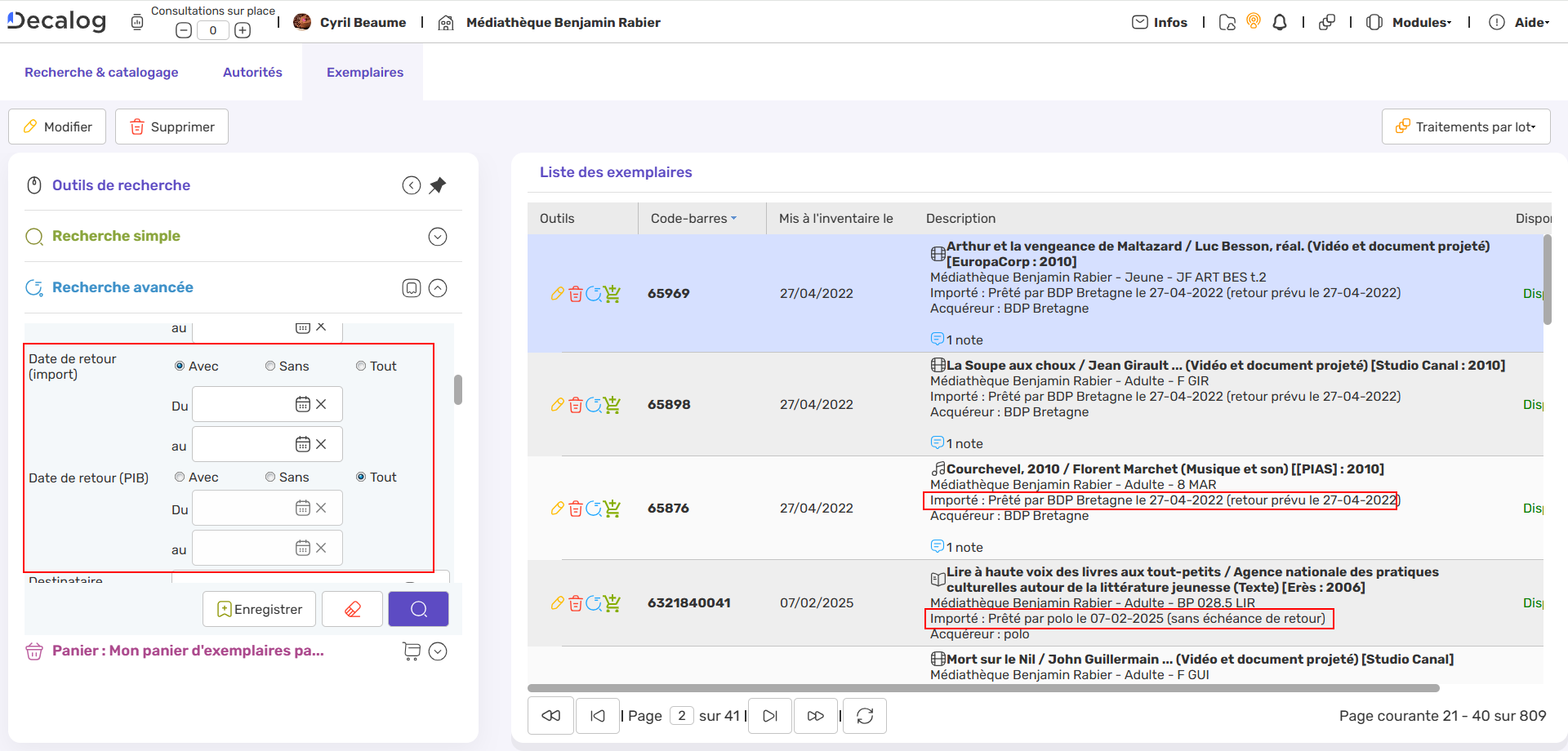Delete exemplaire 65898 via the trash icon

point(575,404)
